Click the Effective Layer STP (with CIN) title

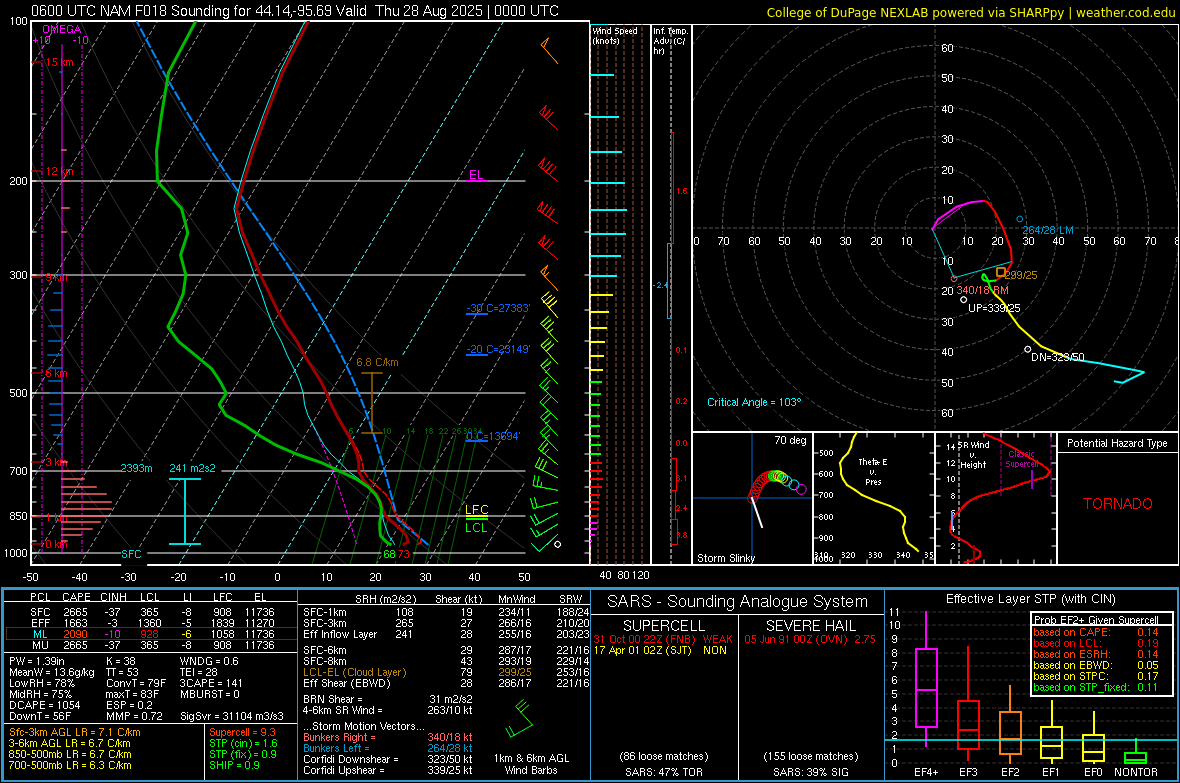pyautogui.click(x=1030, y=599)
